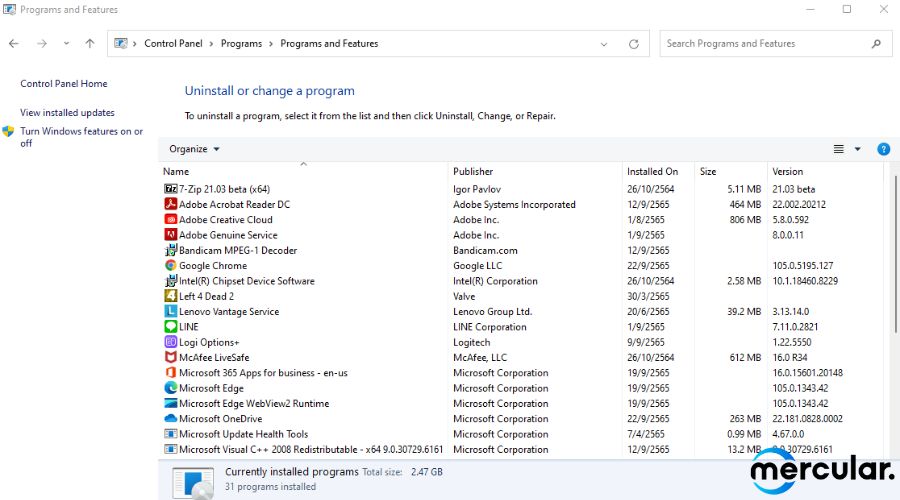Click the Adobe Acrobat Reader DC icon
Viewport: 900px width, 500px height.
click(170, 204)
